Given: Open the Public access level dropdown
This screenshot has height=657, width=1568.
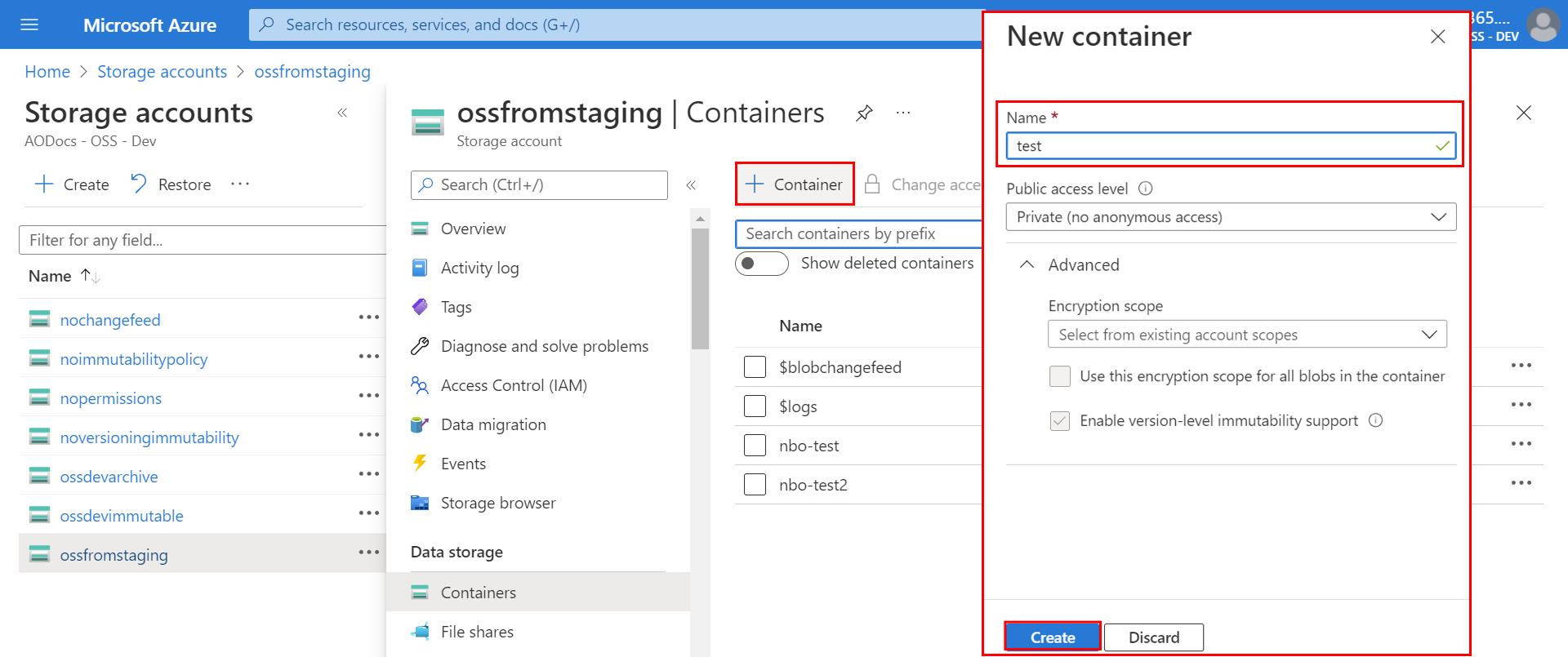Looking at the screenshot, I should click(1230, 217).
